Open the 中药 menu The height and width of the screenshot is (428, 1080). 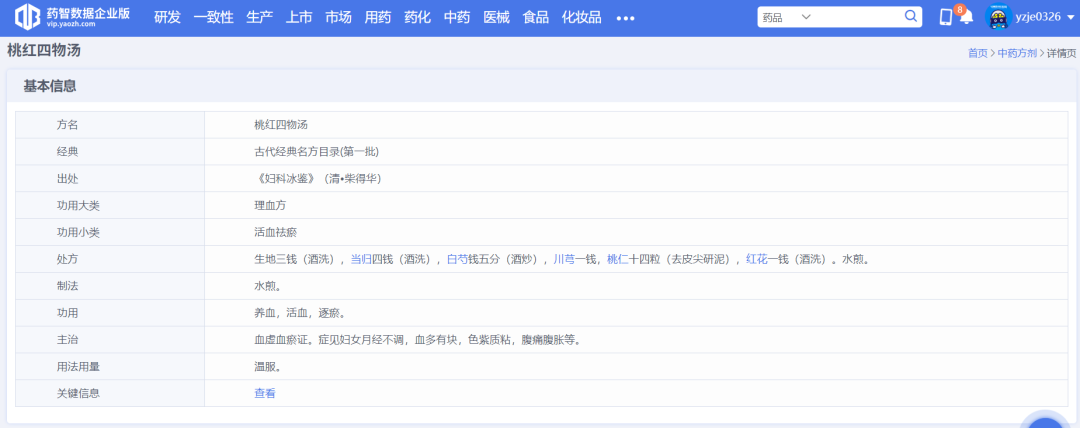[457, 18]
